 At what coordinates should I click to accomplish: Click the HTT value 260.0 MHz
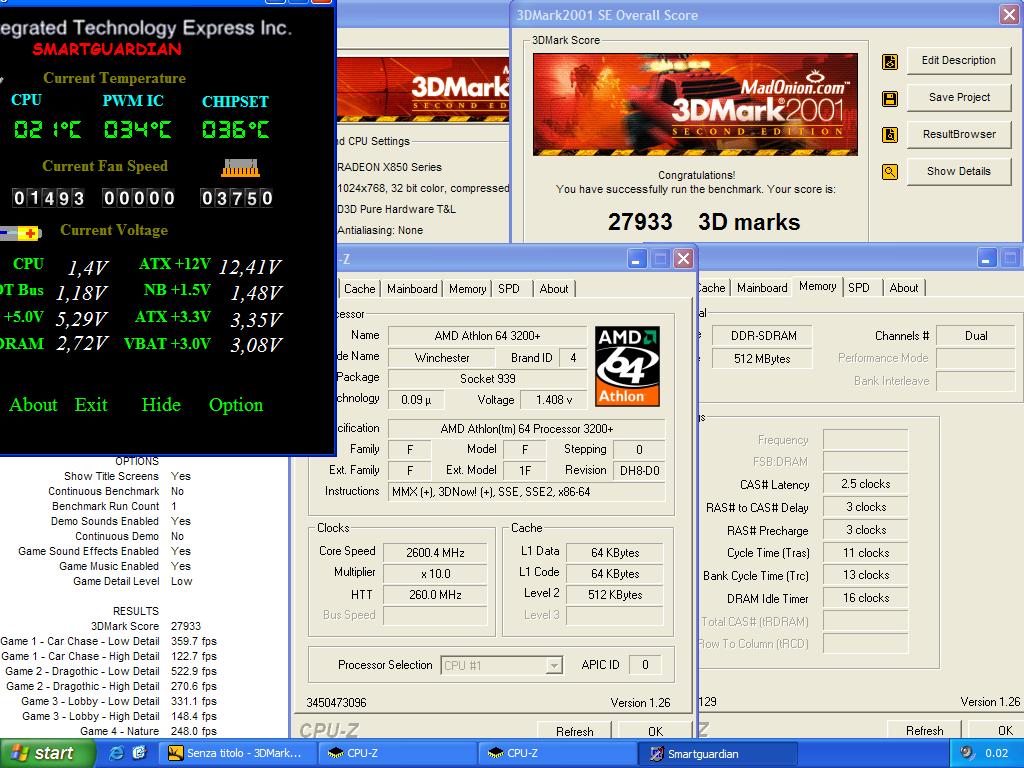435,595
